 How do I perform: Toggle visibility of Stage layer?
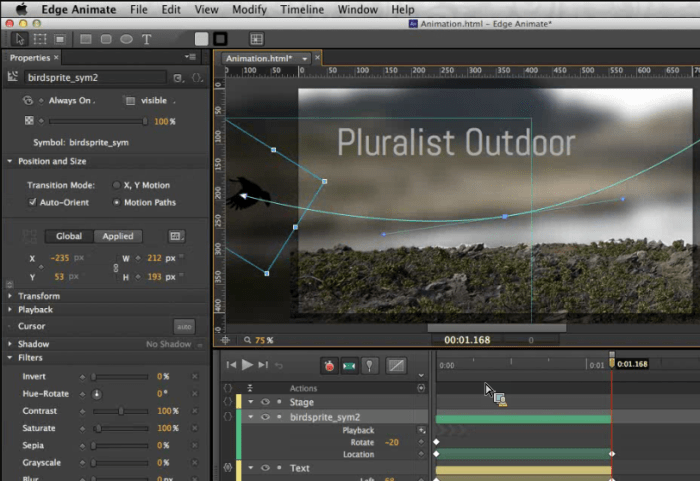point(265,402)
